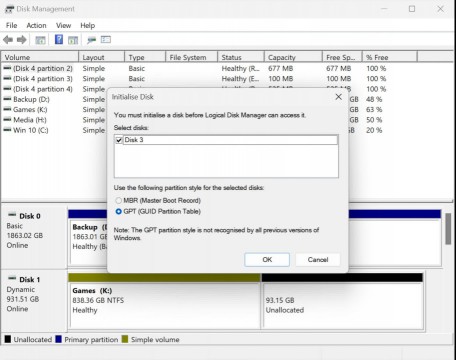Click the olive Simple volume legend swatch
The height and width of the screenshot is (360, 456).
pos(125,340)
